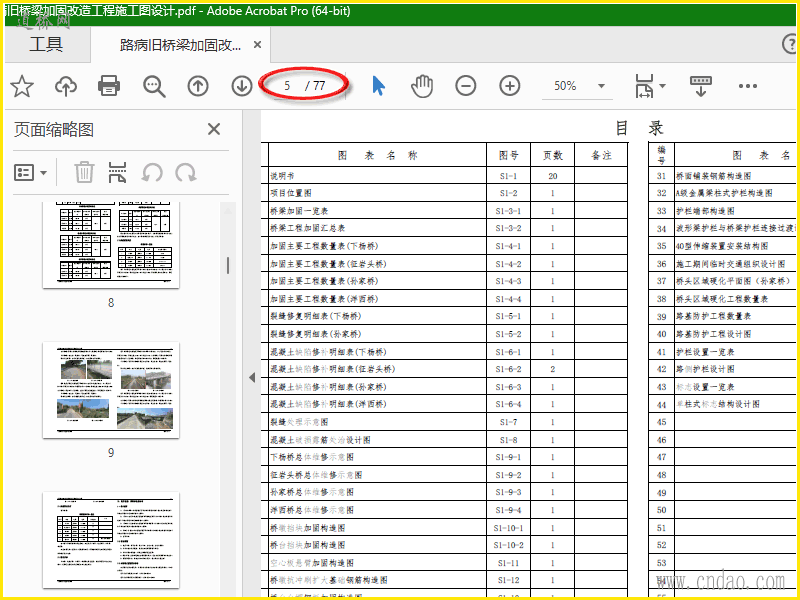This screenshot has height=600, width=800.
Task: Collapse the left navigation pane arrow
Action: (x=252, y=378)
